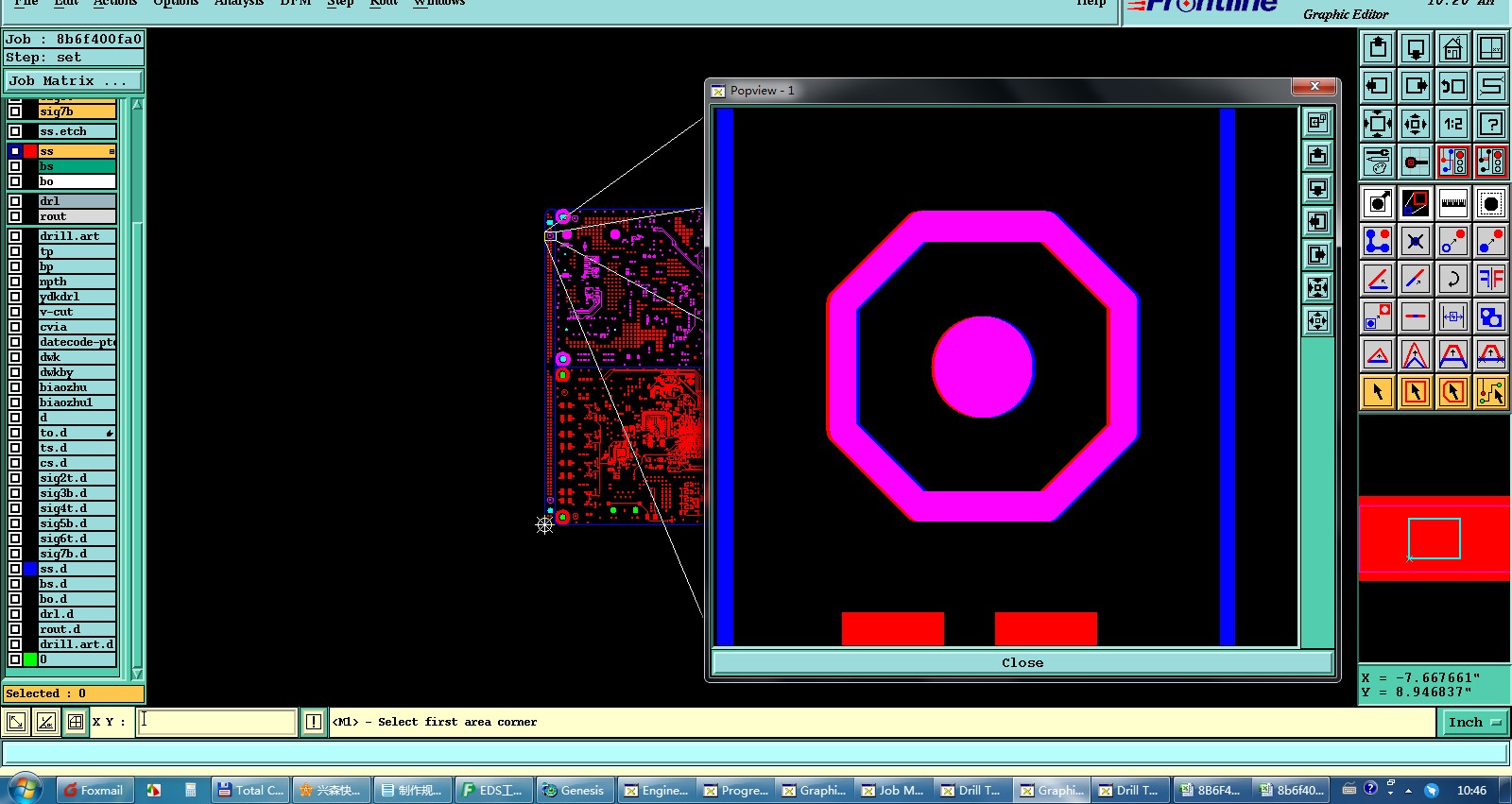1512x804 pixels.
Task: Select the biaozhu layer row
Action: coord(77,387)
